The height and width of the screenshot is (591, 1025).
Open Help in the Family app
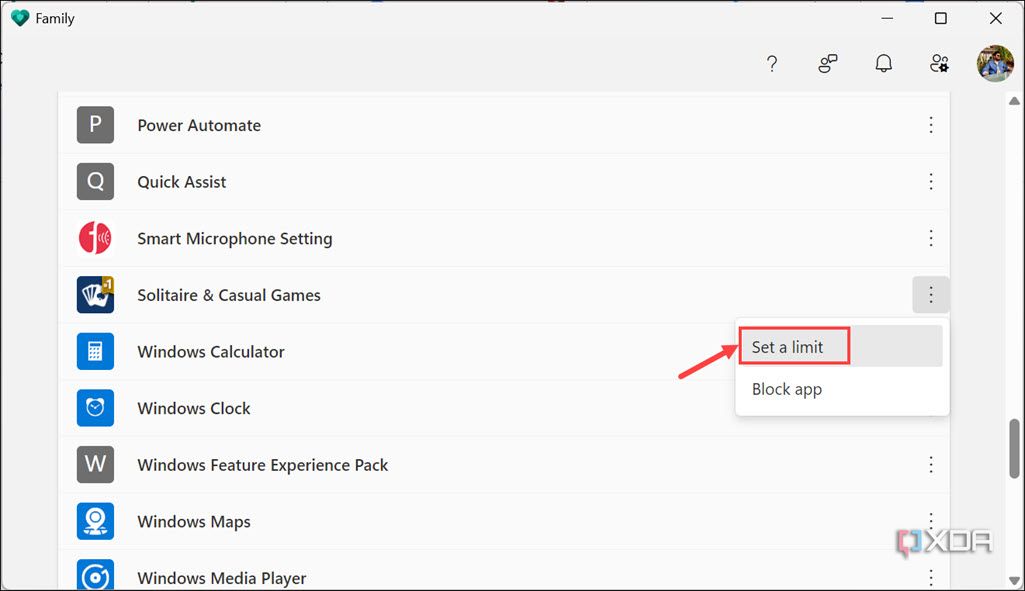click(x=772, y=63)
